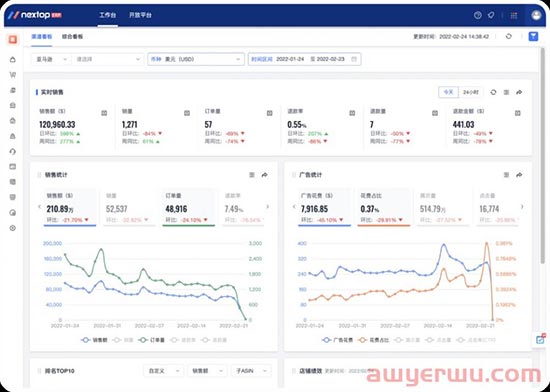
Task: Switch to the 开放平台 top navigation tab
Action: click(x=140, y=15)
